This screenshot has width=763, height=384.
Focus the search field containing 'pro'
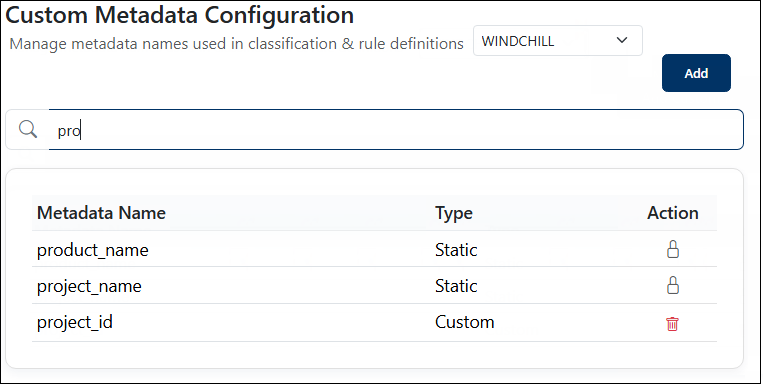(x=396, y=129)
